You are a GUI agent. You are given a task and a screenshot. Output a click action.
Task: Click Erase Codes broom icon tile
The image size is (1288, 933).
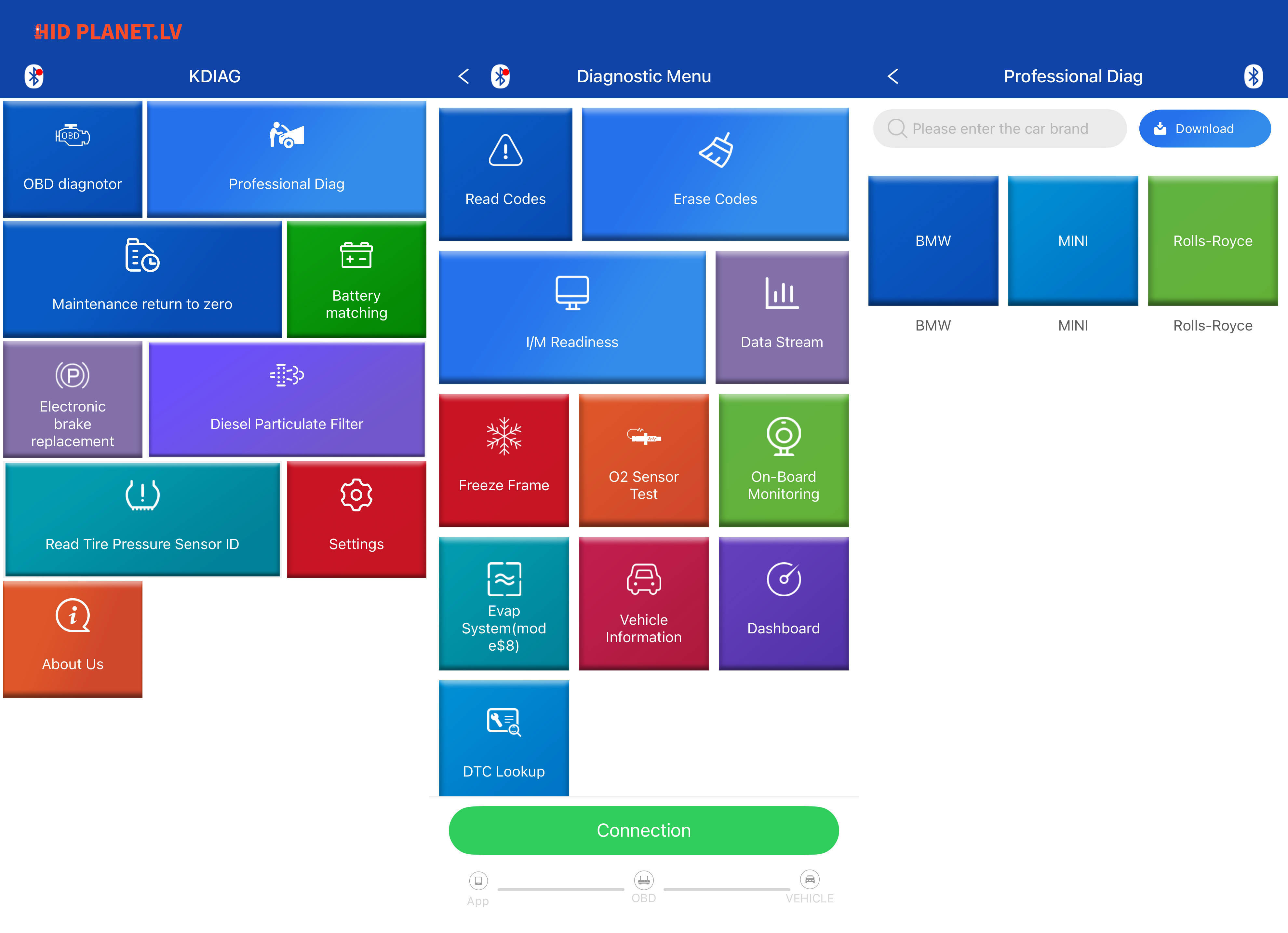(x=715, y=174)
